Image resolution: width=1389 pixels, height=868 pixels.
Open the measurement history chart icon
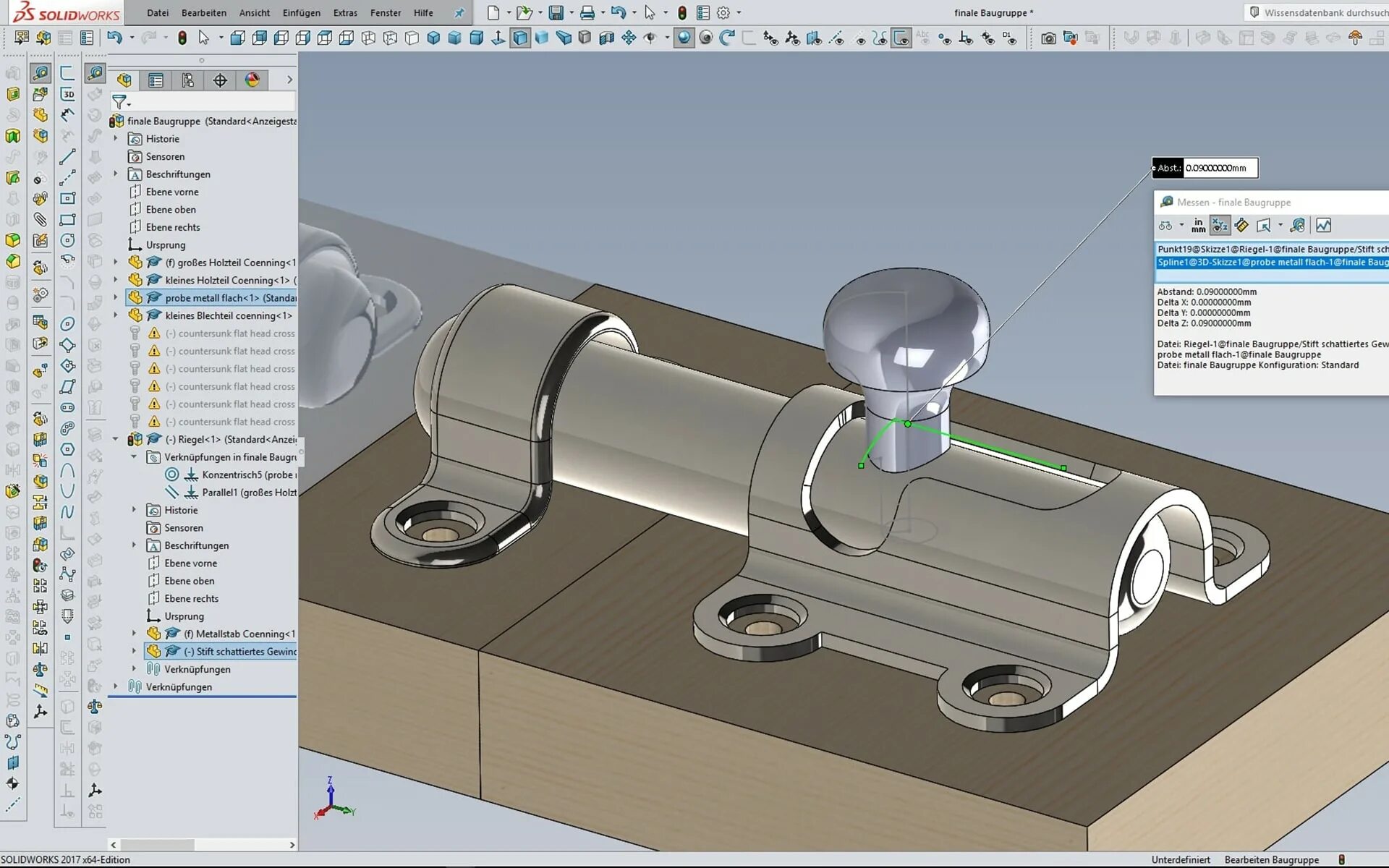1323,226
